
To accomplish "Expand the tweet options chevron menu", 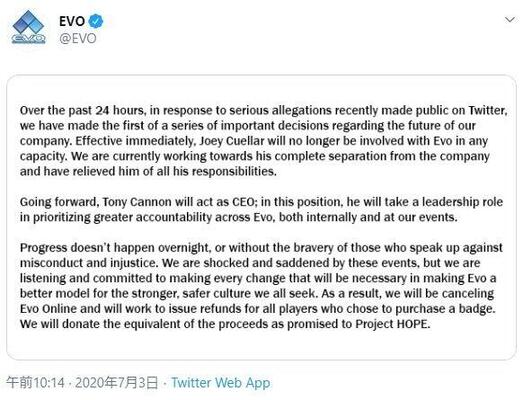I will [510, 20].
